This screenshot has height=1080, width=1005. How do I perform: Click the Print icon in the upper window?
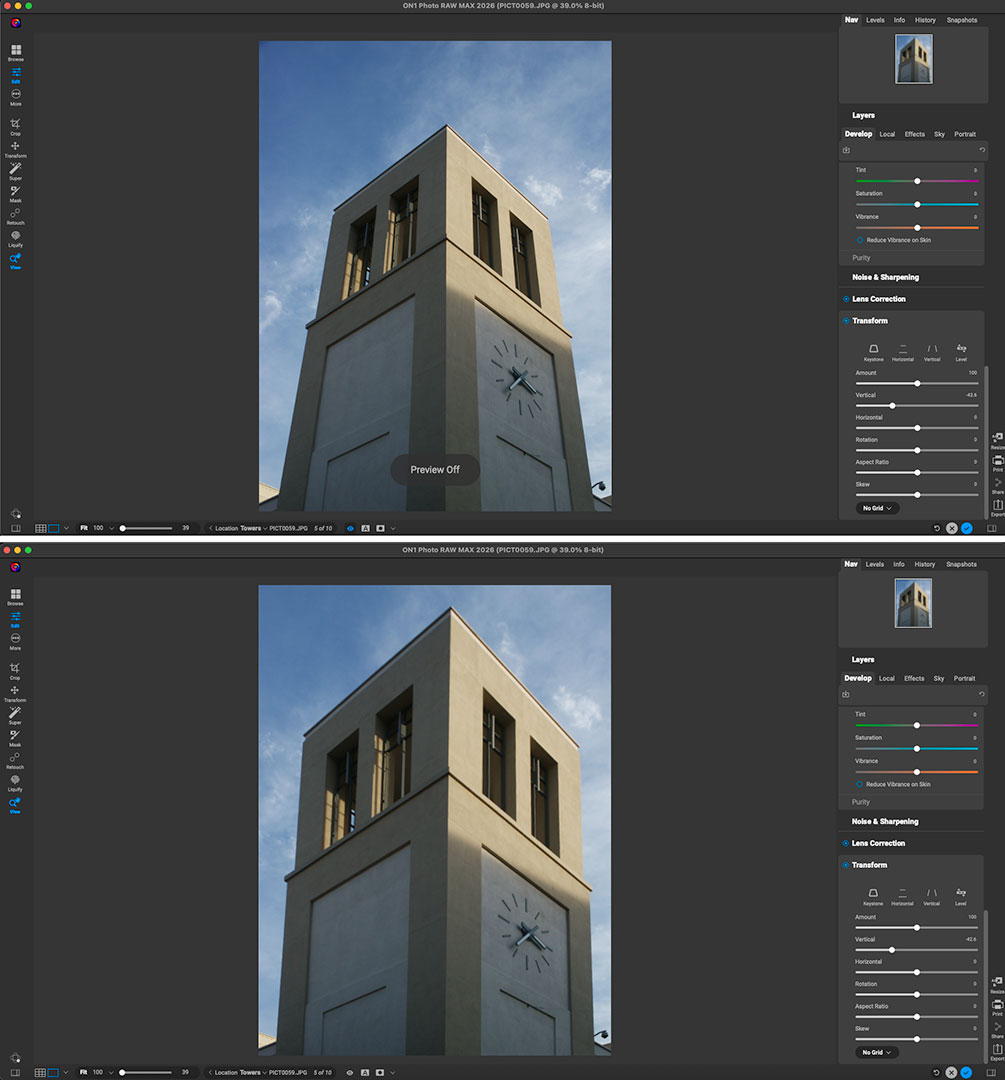click(997, 461)
